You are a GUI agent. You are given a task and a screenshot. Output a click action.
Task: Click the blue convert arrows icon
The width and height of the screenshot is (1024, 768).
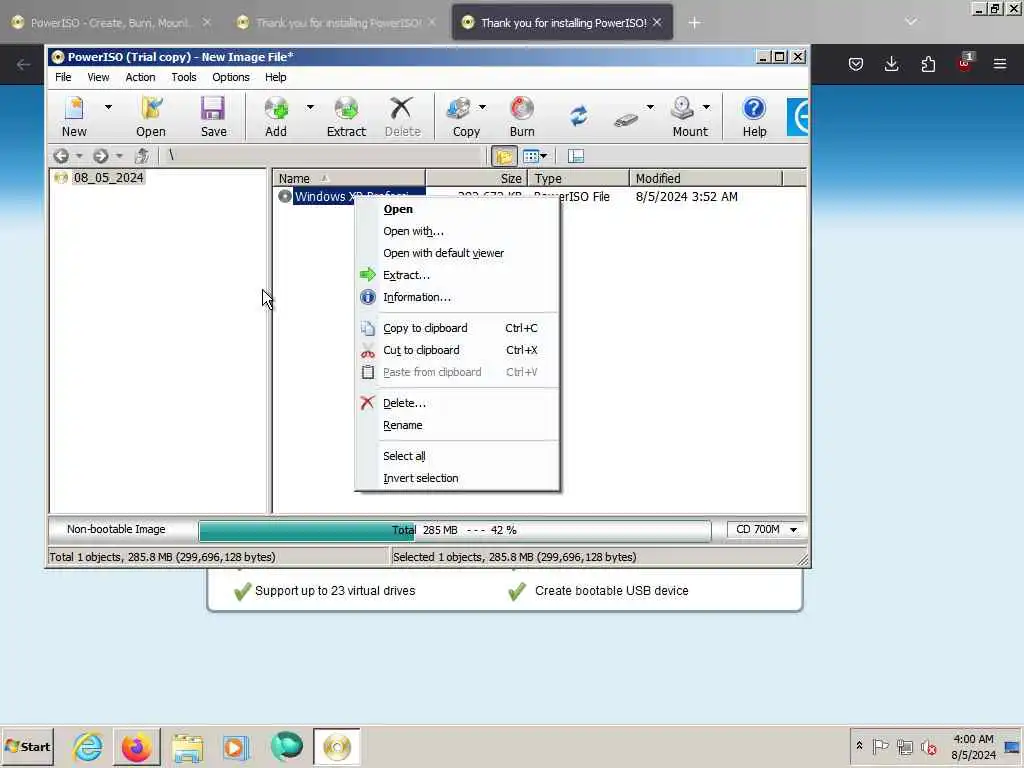point(578,116)
